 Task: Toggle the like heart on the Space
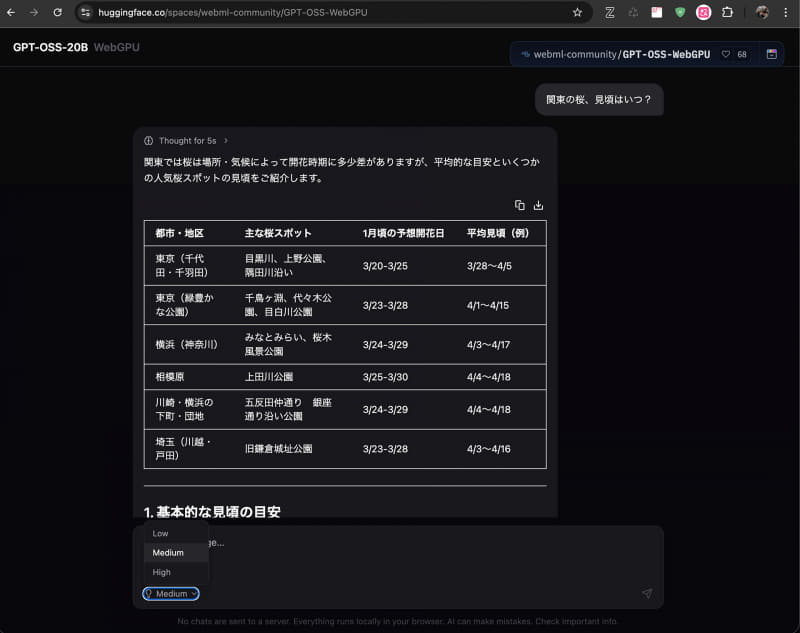(x=726, y=54)
